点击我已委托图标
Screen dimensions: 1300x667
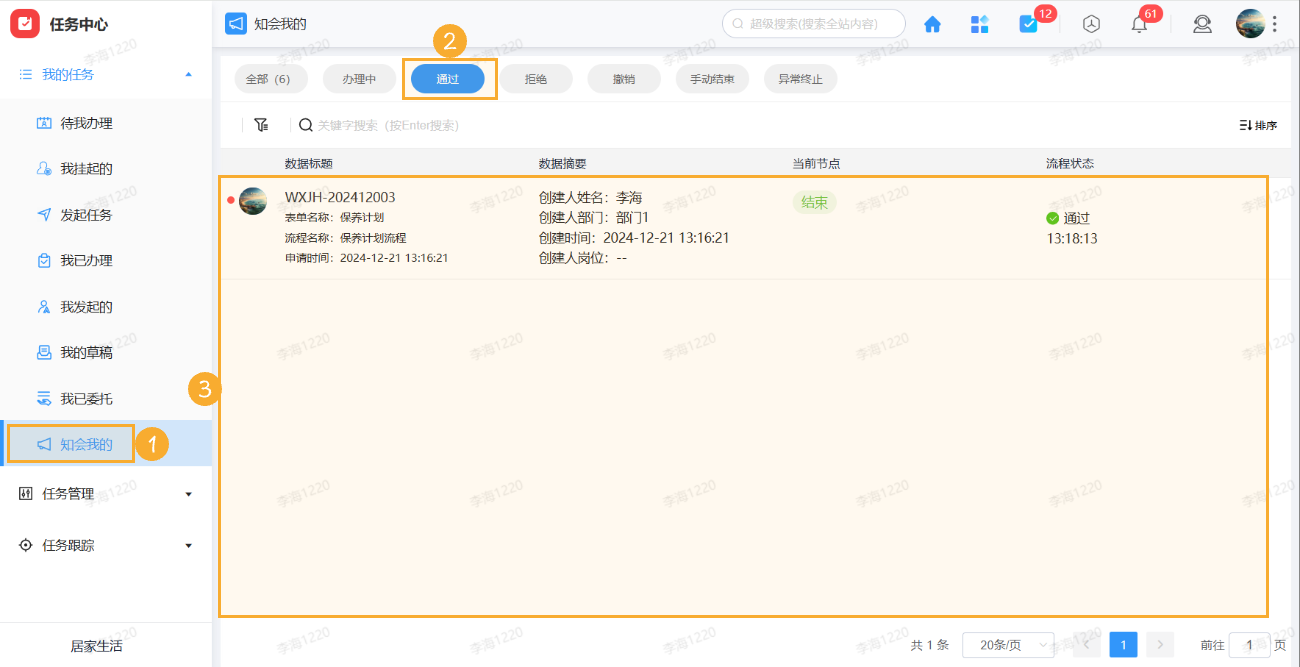pyautogui.click(x=43, y=398)
